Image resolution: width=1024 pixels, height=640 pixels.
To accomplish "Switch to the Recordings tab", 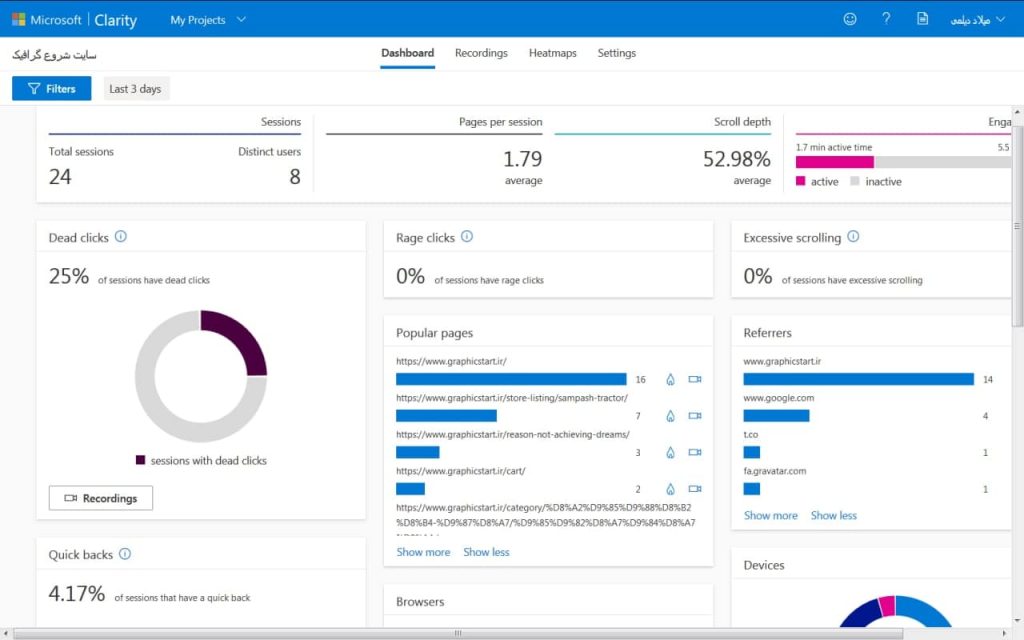I will tap(481, 53).
